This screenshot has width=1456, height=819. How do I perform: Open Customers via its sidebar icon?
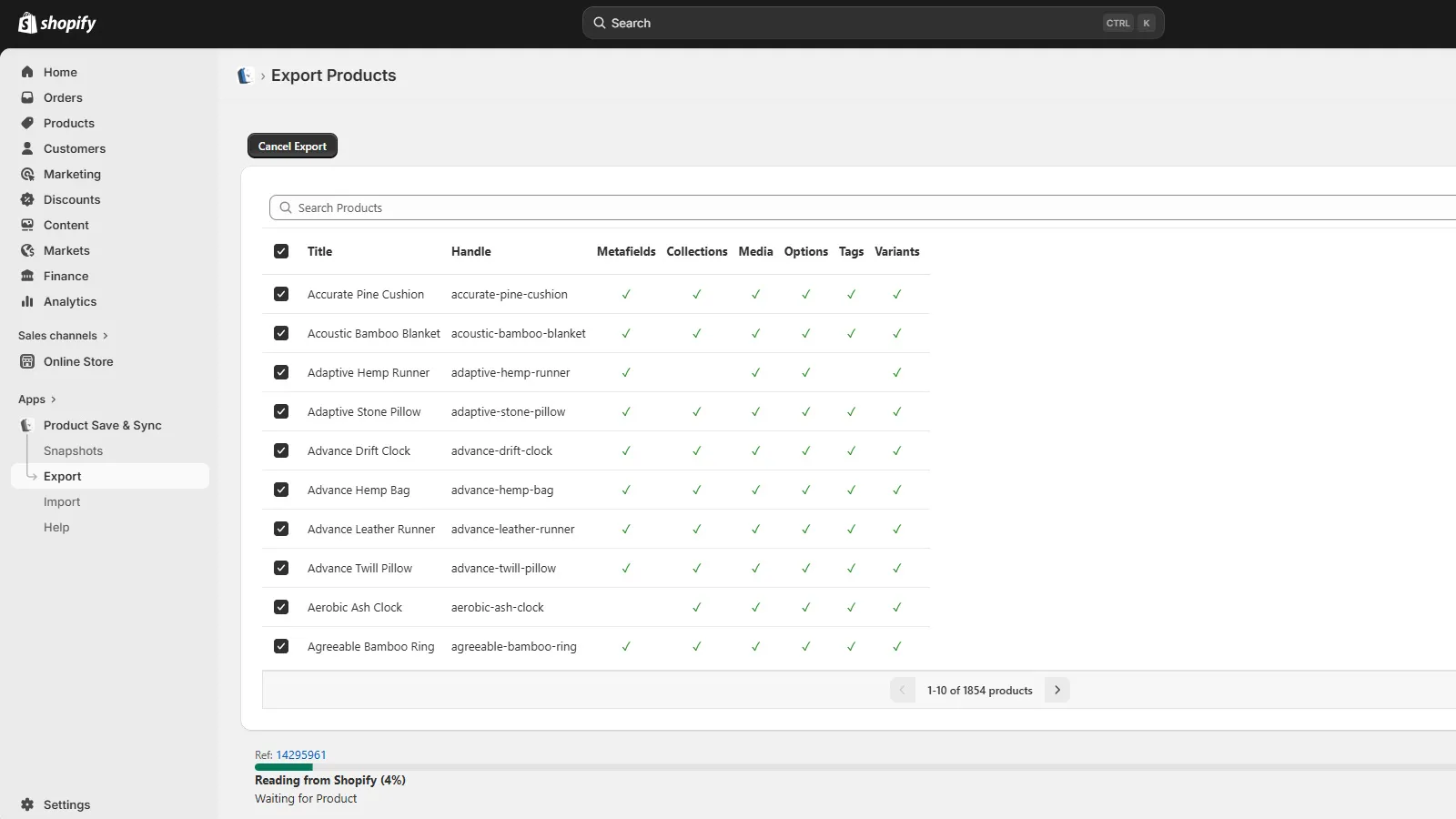point(28,148)
